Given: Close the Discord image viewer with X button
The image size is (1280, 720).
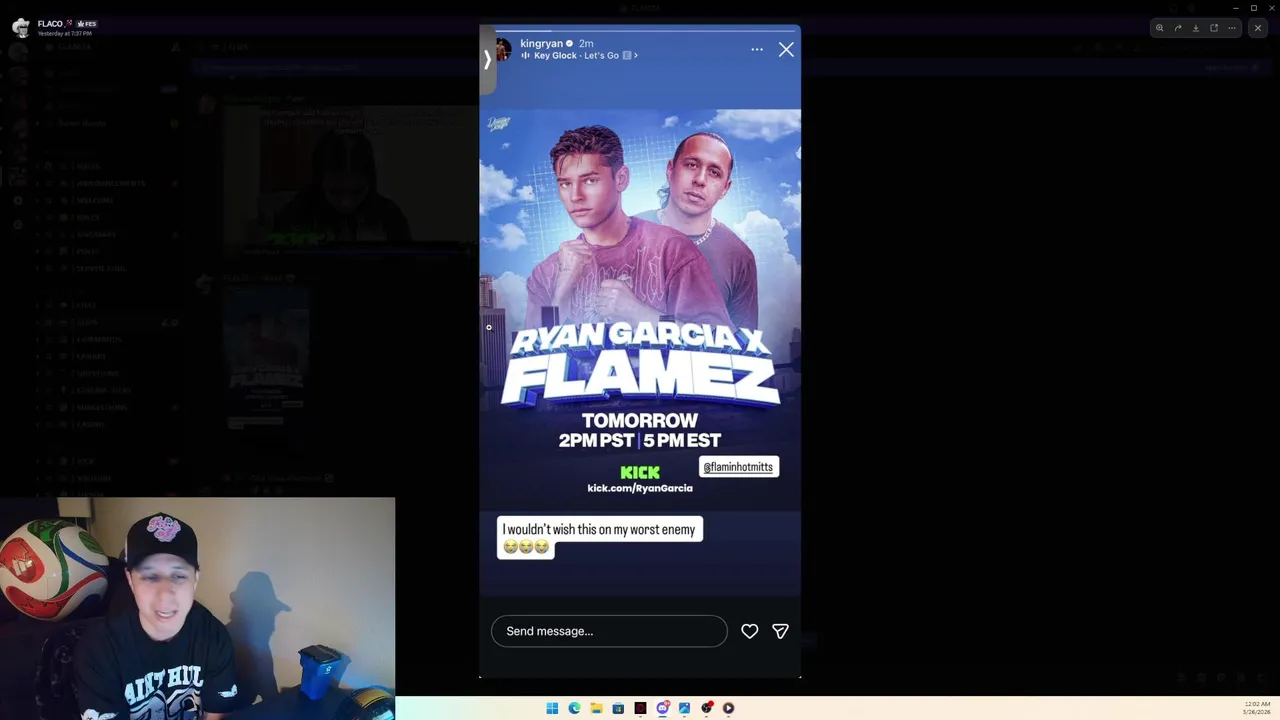Looking at the screenshot, I should [x=1258, y=28].
